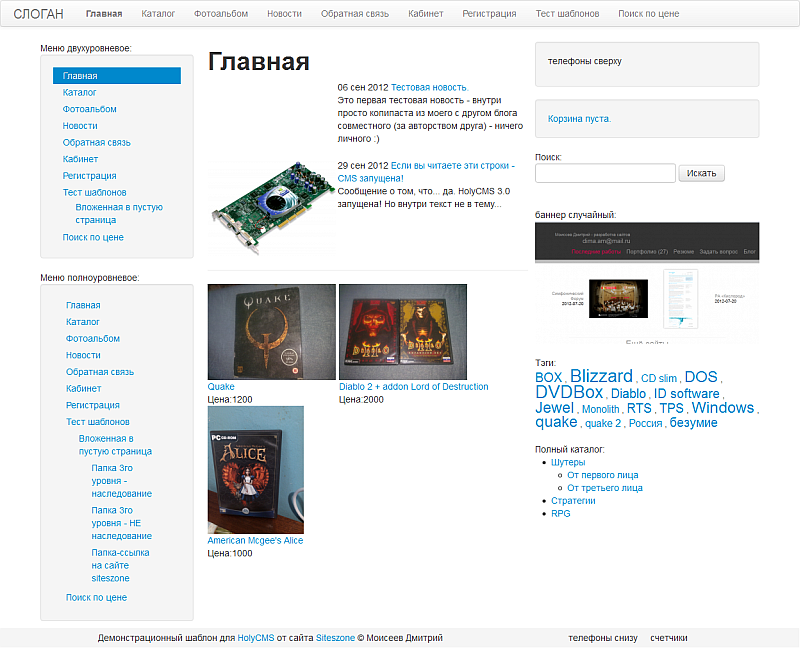Viewport: 800px width, 648px height.
Task: Open the Корзина пуста cart link
Action: coord(579,119)
